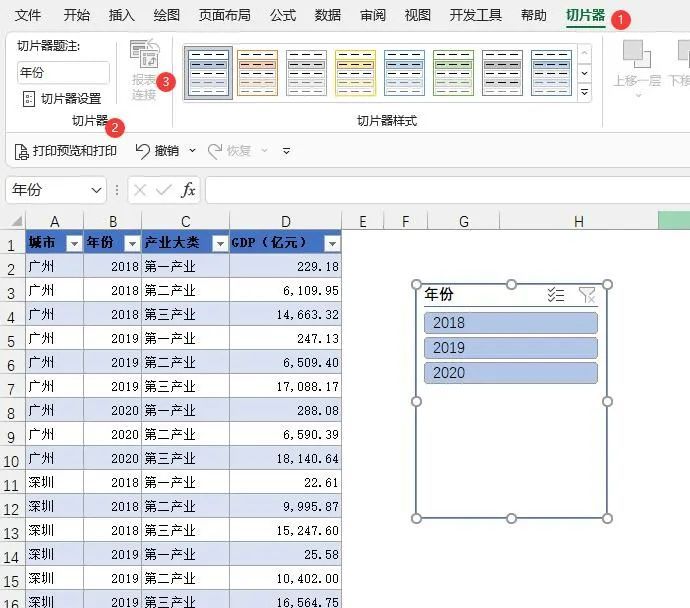The width and height of the screenshot is (690, 608).
Task: Click the 切片器题注 caption input field
Action: [63, 73]
